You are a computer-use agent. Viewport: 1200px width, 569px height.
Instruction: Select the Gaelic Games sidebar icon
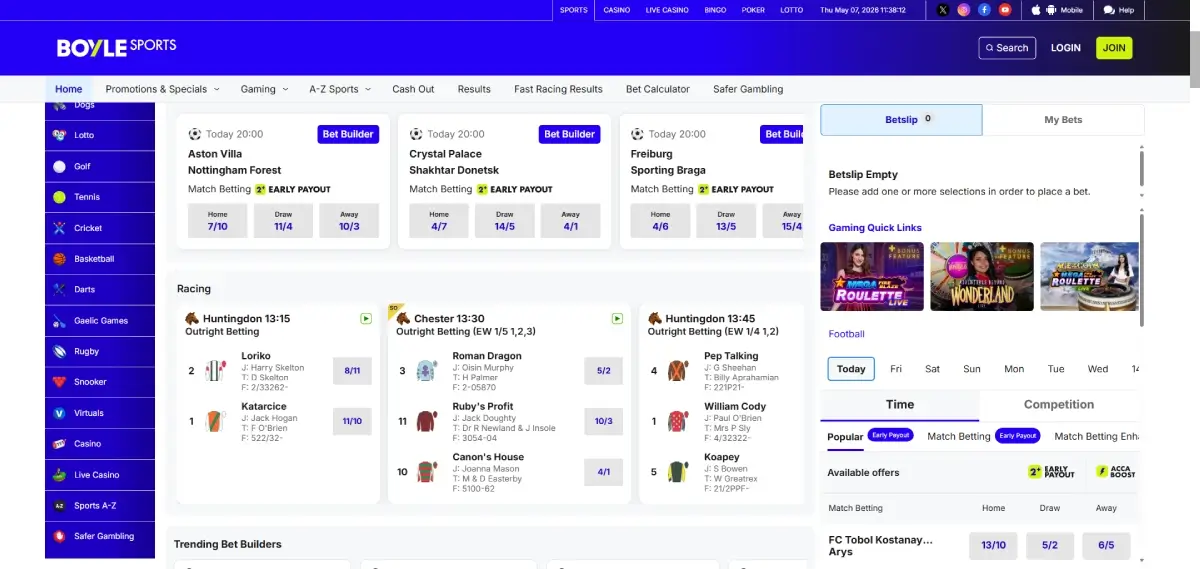[x=60, y=320]
